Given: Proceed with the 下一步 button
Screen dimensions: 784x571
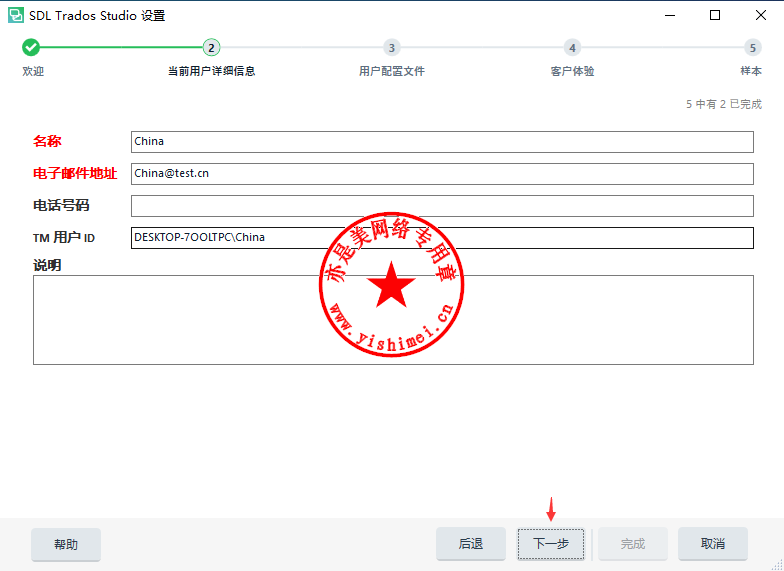Looking at the screenshot, I should pyautogui.click(x=551, y=544).
